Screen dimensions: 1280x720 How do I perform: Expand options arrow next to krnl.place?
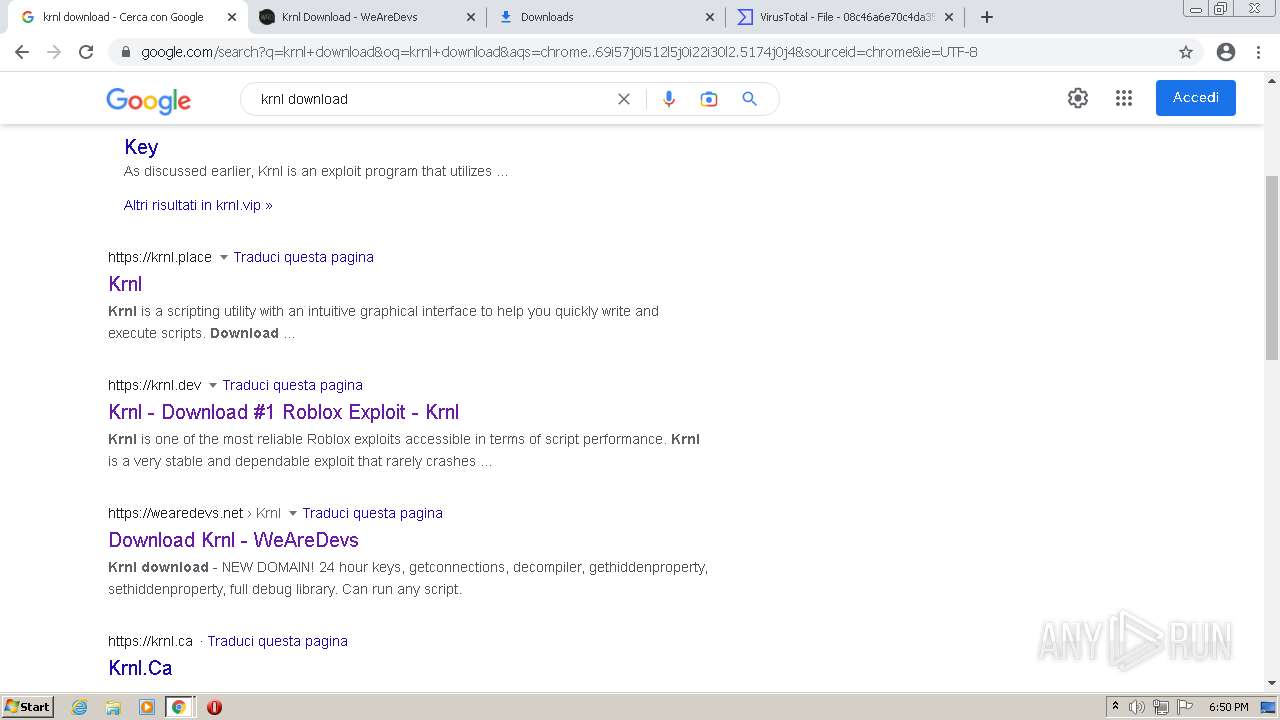[x=223, y=258]
